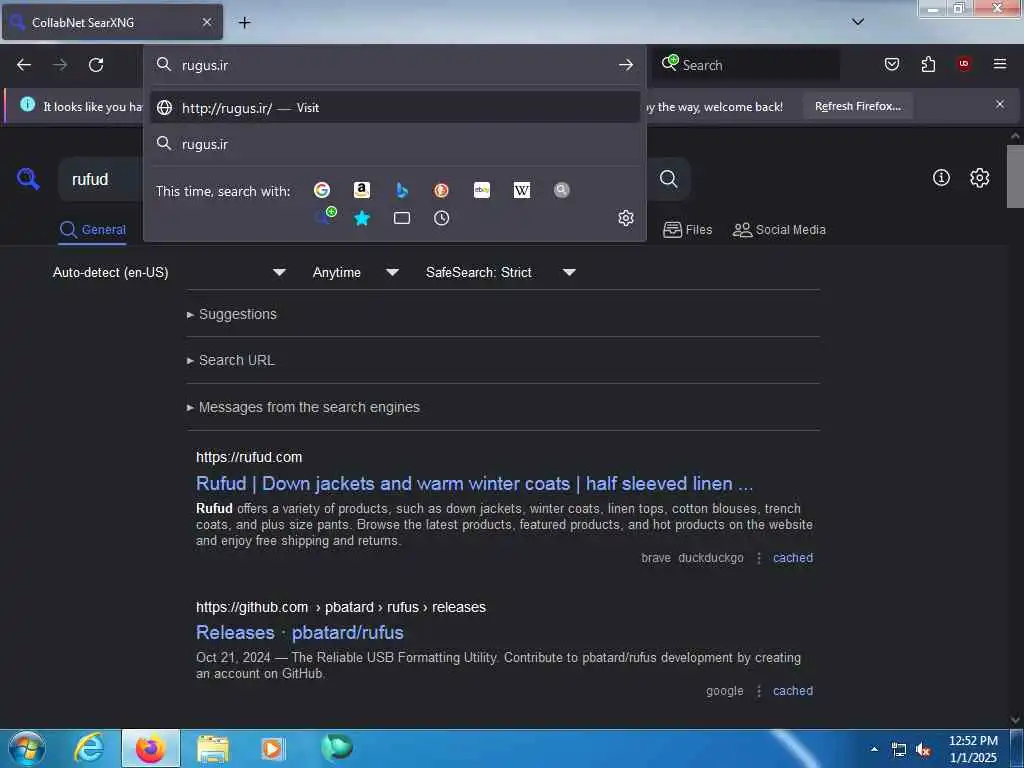Dismiss the Refresh Firefox notification bar
Screen dimensions: 1024x768
click(1000, 104)
